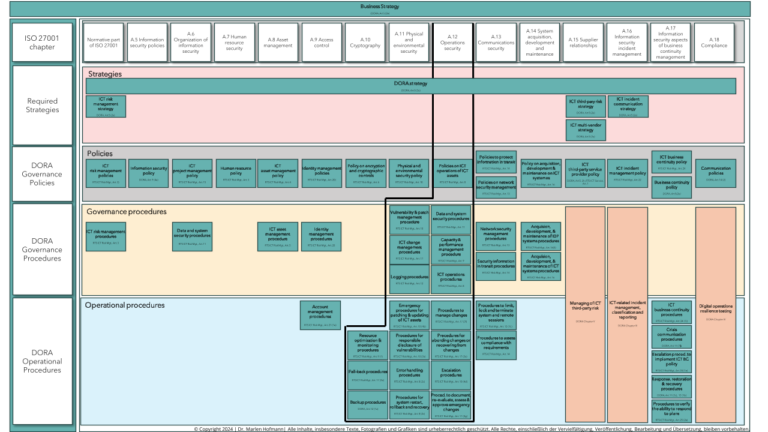Select 'A.5 Information security policies' chapter box
Screen dimensions: 768x432
click(x=147, y=42)
